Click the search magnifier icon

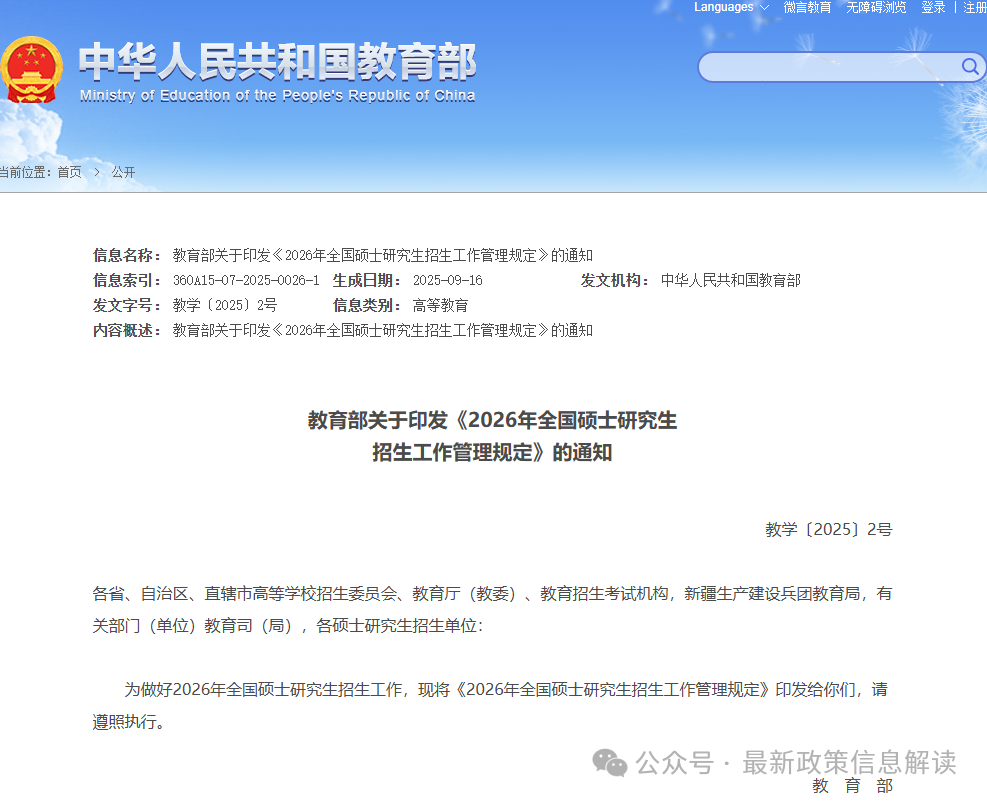coord(968,67)
